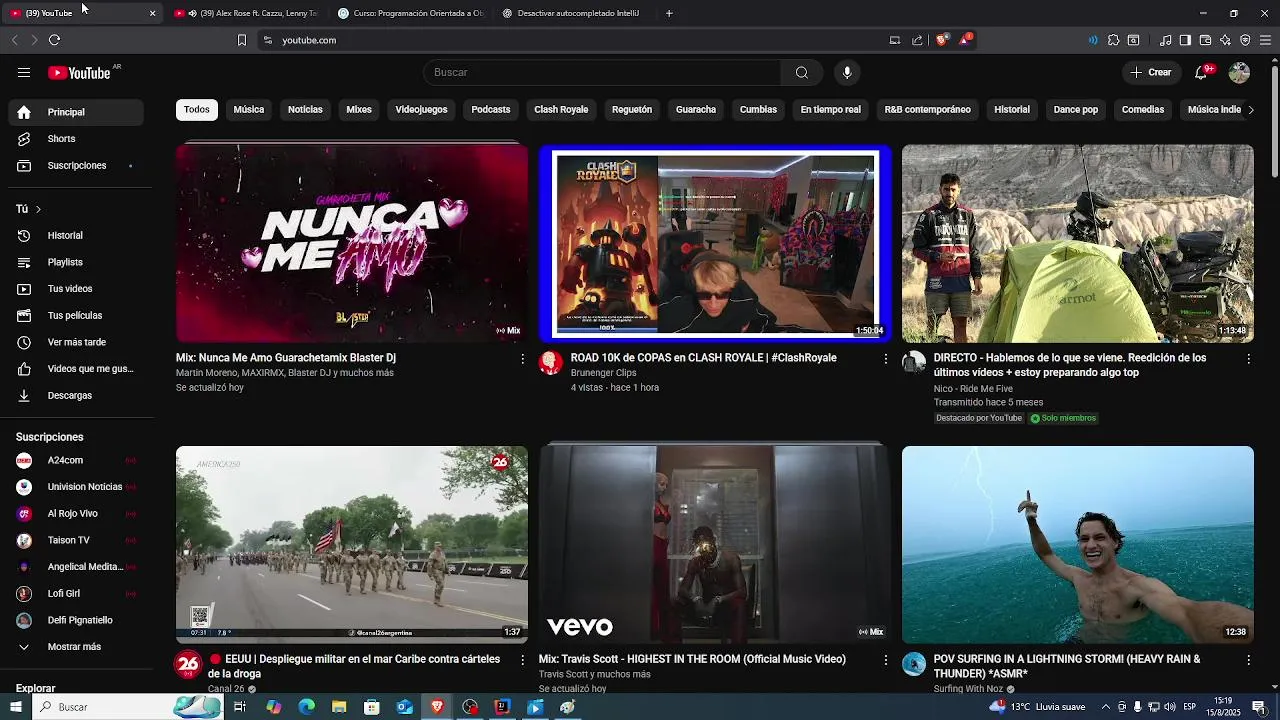The height and width of the screenshot is (720, 1280).
Task: Open Ver más tarde in the sidebar
Action: point(76,342)
